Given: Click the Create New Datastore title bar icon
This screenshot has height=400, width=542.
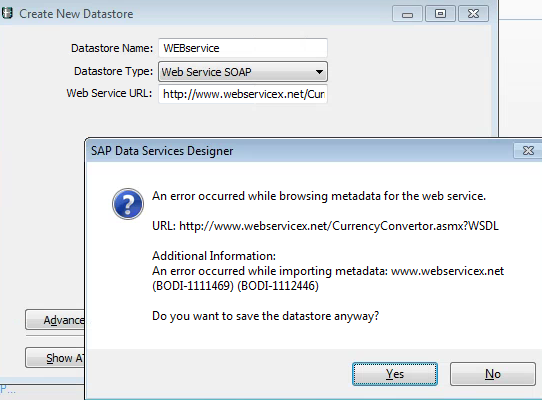Looking at the screenshot, I should [7, 13].
